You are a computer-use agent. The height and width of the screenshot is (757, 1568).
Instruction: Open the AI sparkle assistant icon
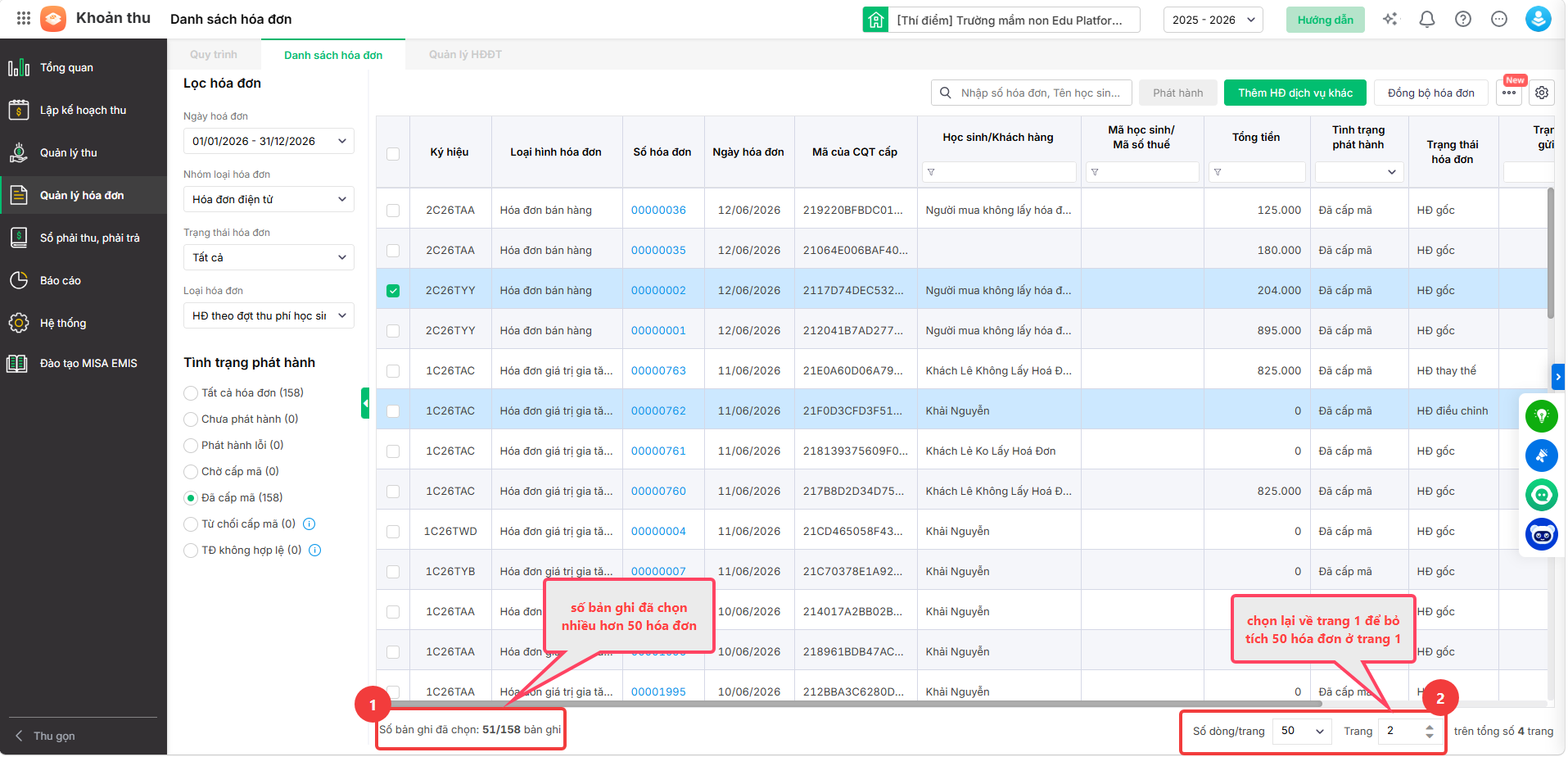click(x=1390, y=19)
